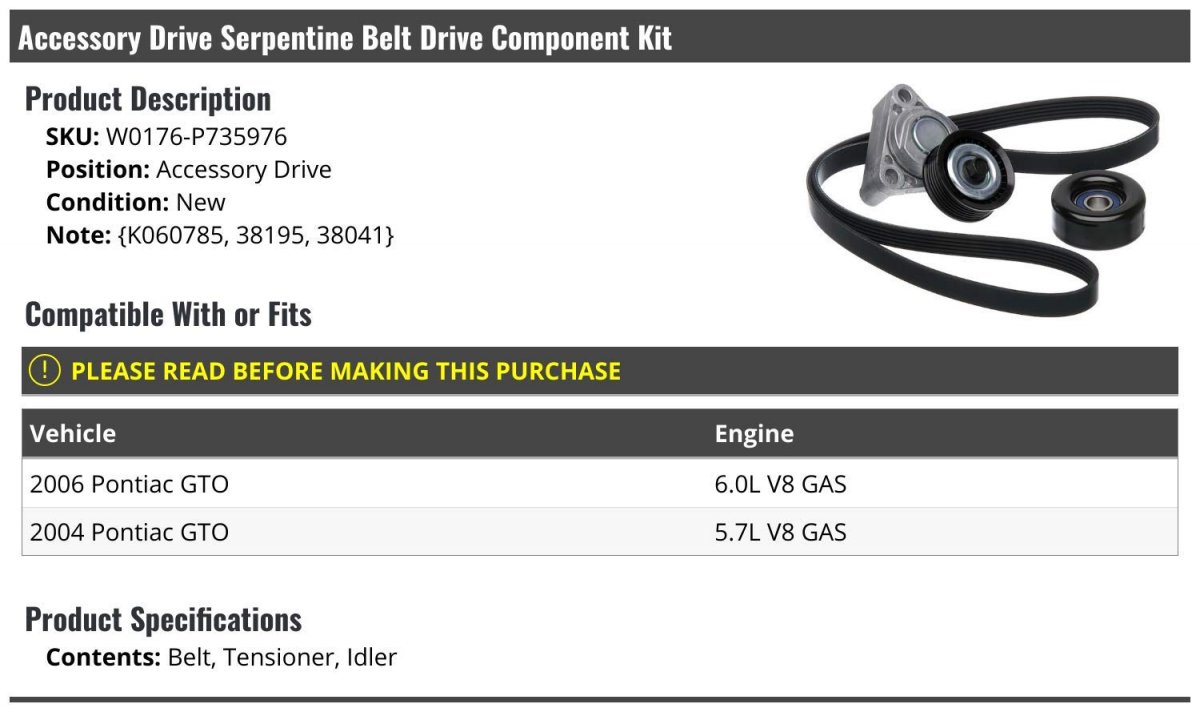Viewport: 1200px width, 712px height.
Task: Click the SKU number W0176-P735976
Action: 196,137
